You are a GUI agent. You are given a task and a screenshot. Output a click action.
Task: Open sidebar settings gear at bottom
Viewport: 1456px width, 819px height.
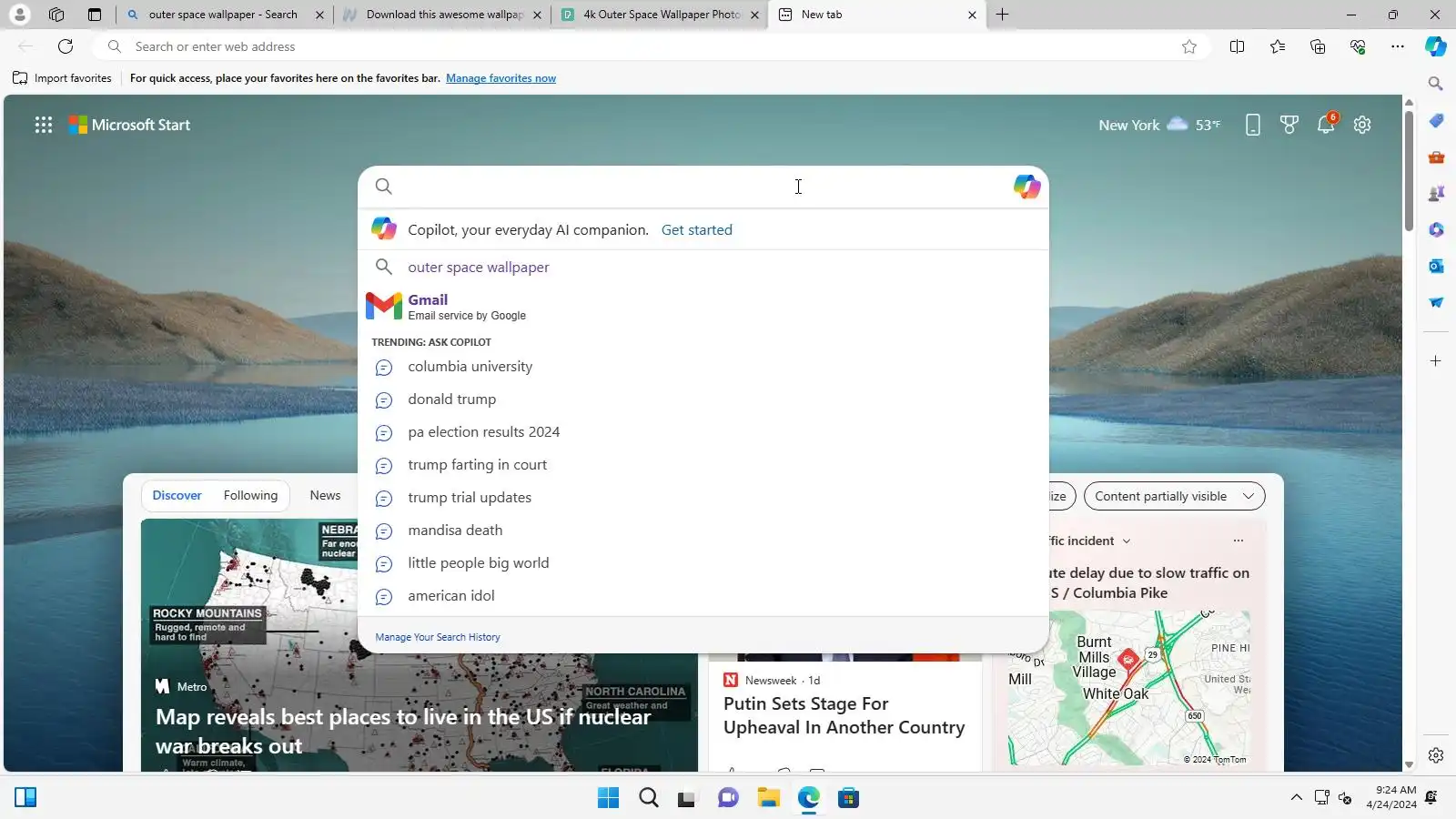tap(1436, 755)
